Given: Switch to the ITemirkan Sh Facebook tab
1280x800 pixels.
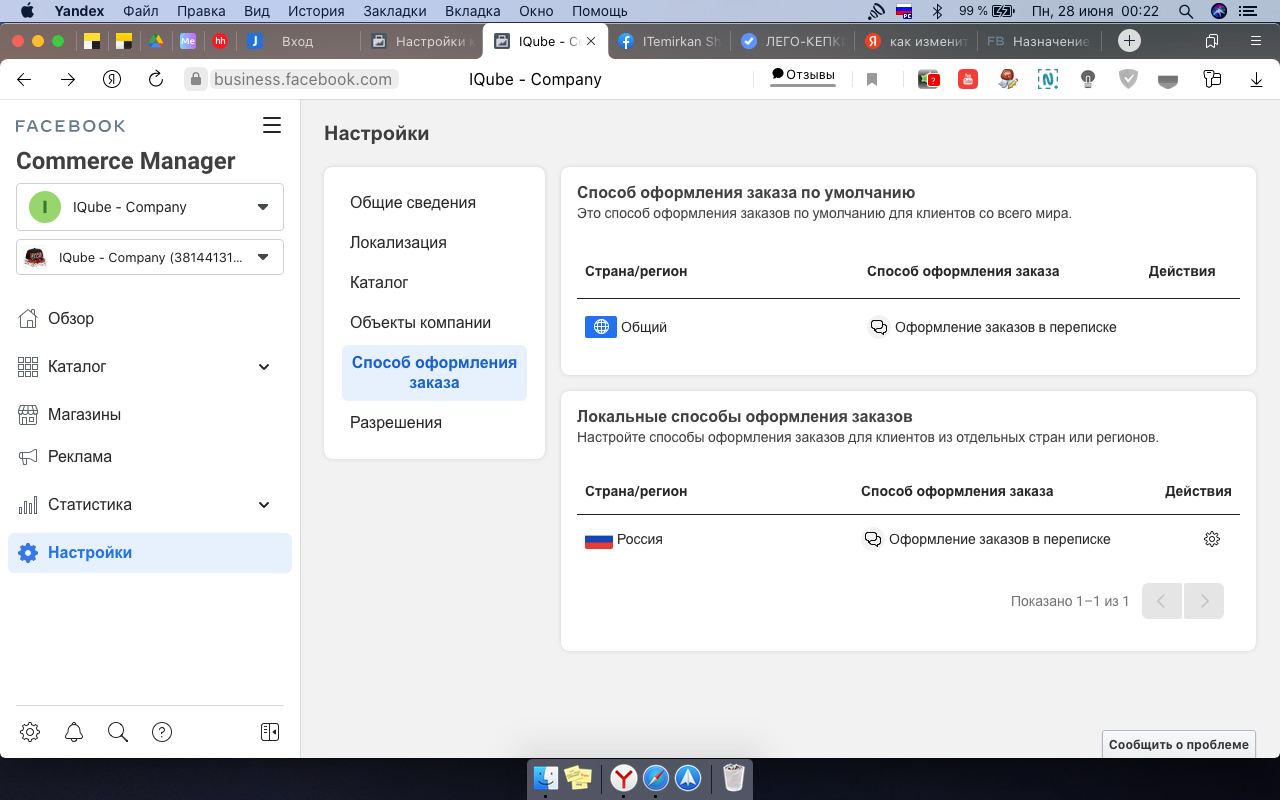Looking at the screenshot, I should point(668,41).
